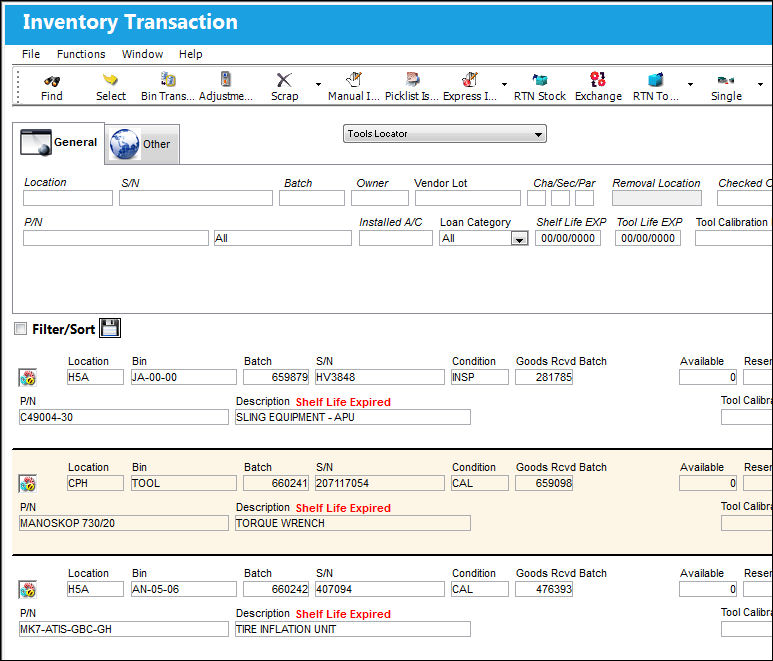773x661 pixels.
Task: Click the bin value JA-00-00
Action: (x=184, y=377)
